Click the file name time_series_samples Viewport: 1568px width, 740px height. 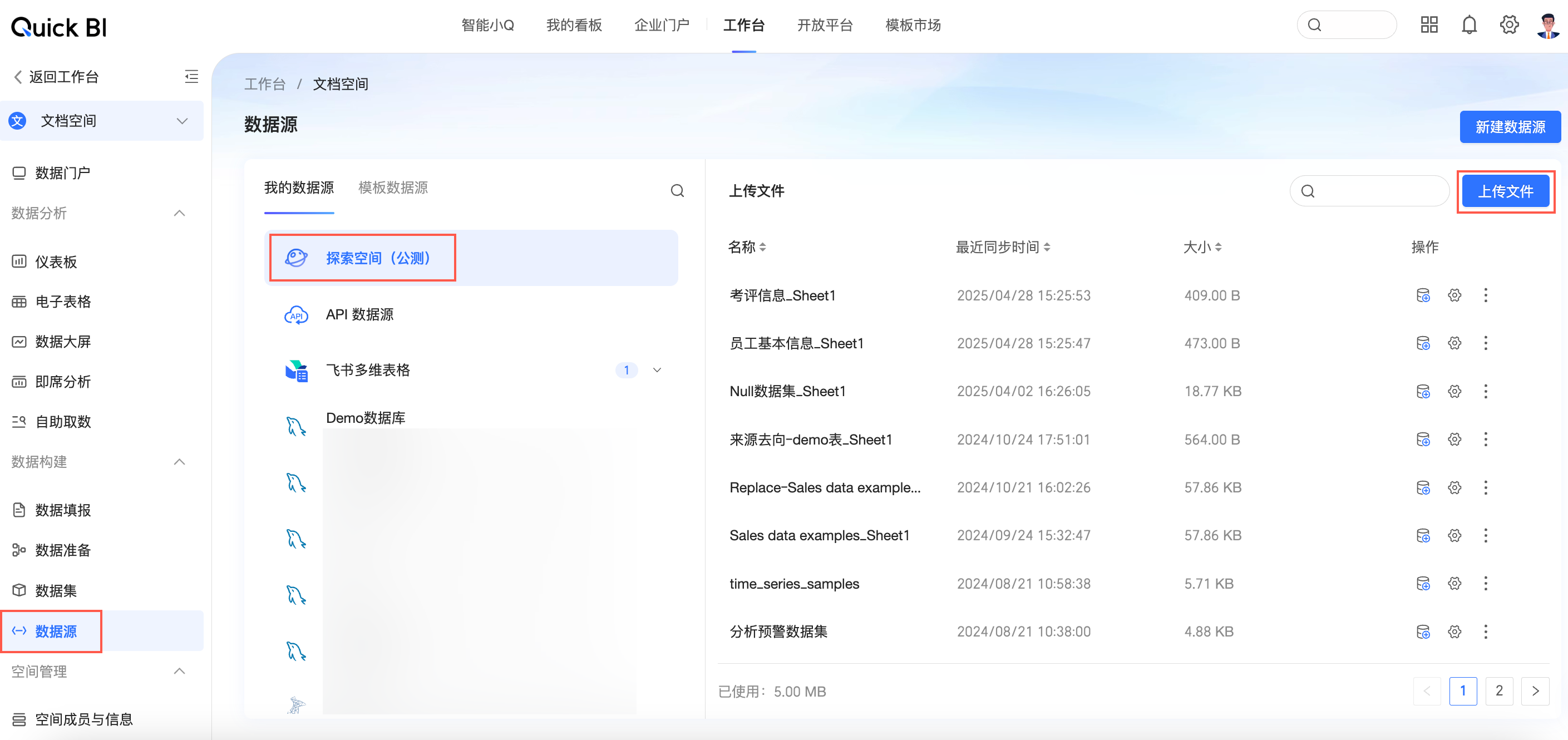pyautogui.click(x=795, y=584)
